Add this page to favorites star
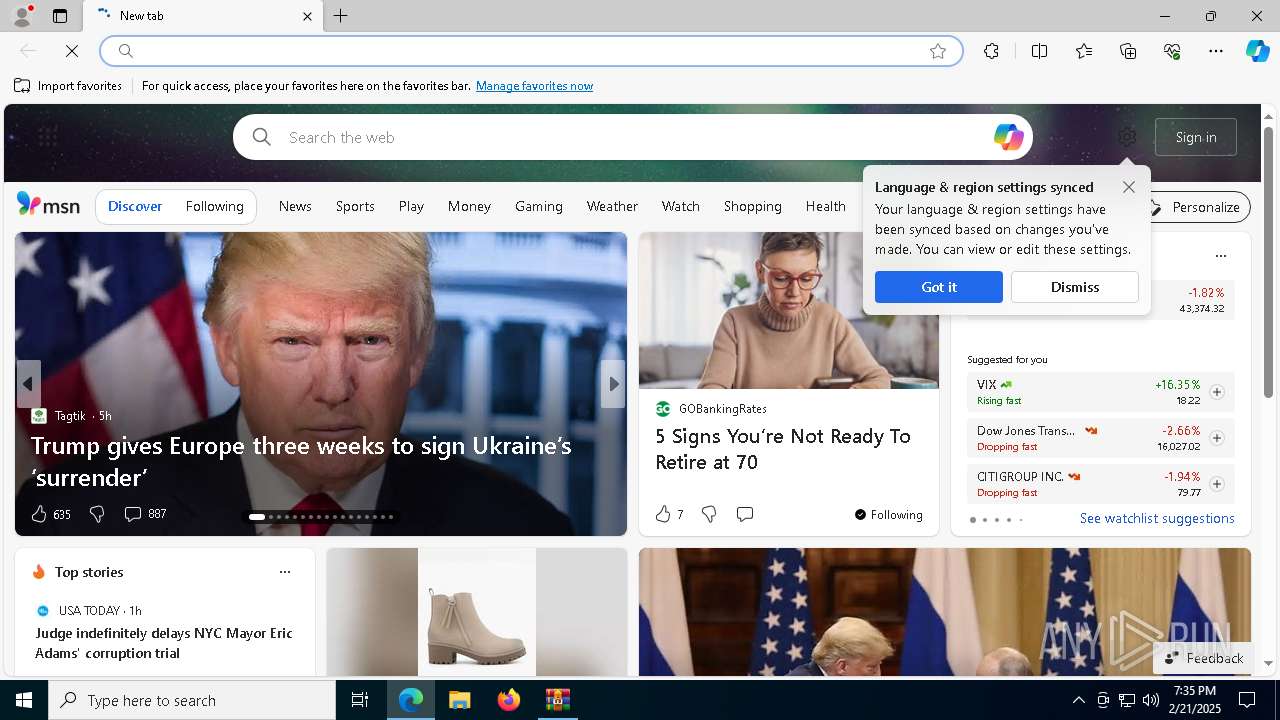The image size is (1280, 720). (938, 51)
